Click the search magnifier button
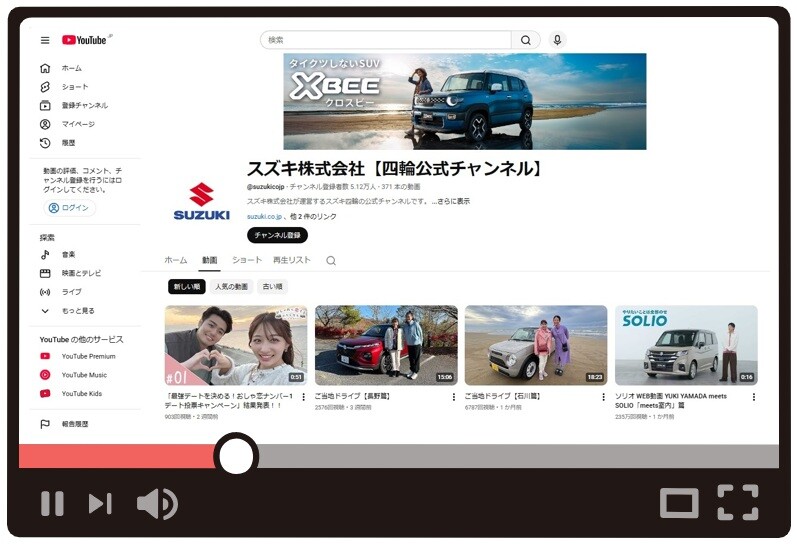The width and height of the screenshot is (797, 544). 525,40
